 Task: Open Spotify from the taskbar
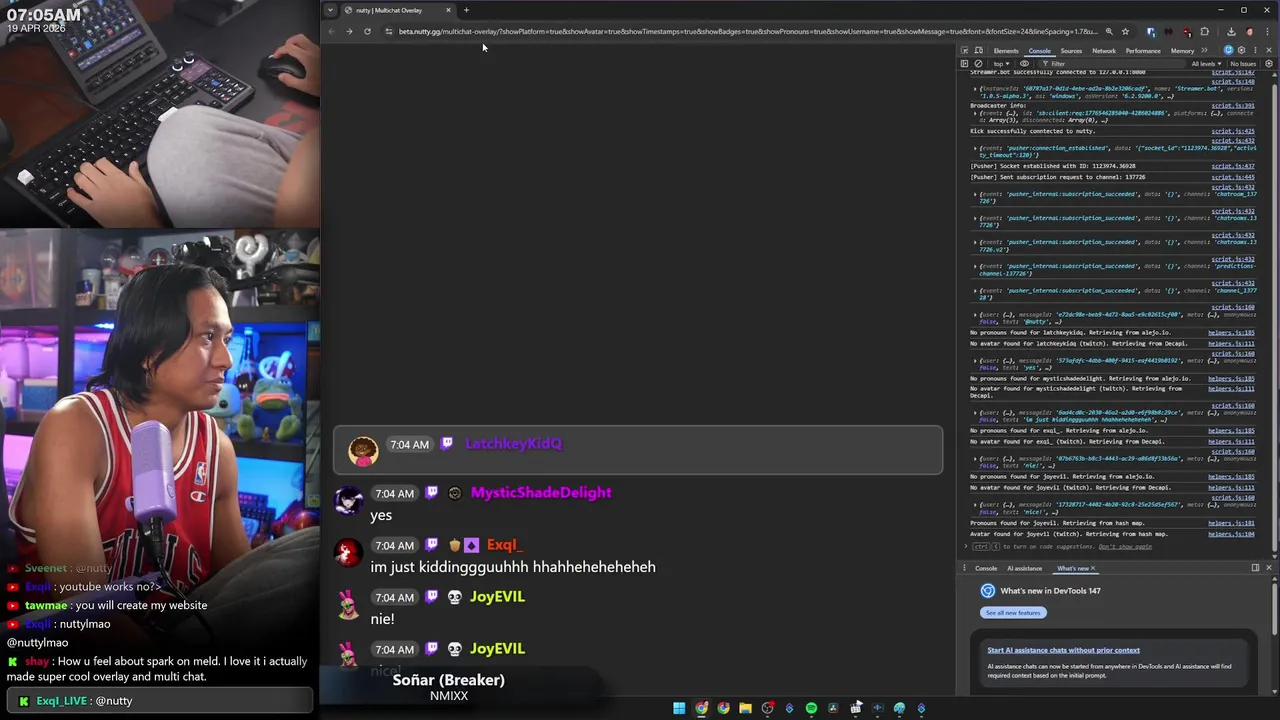pyautogui.click(x=811, y=708)
